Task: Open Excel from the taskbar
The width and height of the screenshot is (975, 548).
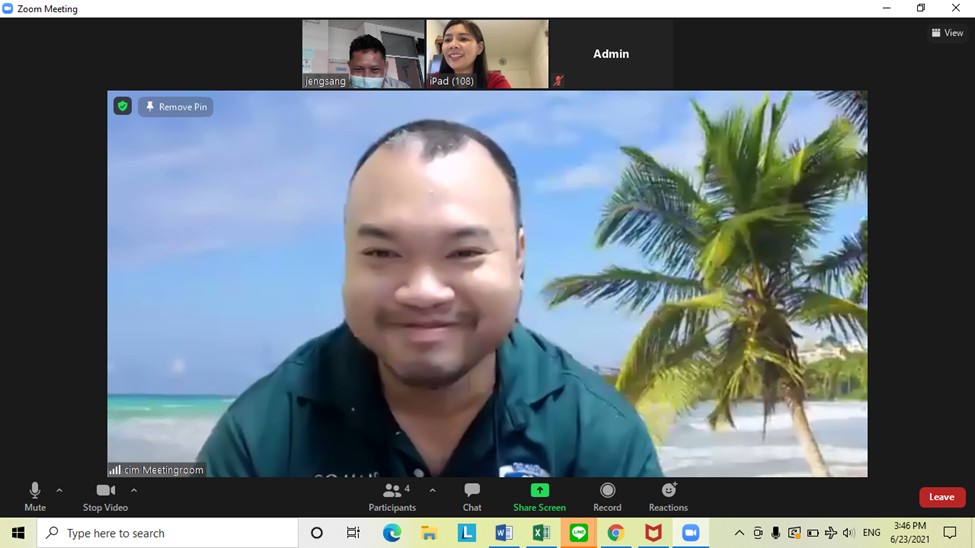Action: pos(541,533)
